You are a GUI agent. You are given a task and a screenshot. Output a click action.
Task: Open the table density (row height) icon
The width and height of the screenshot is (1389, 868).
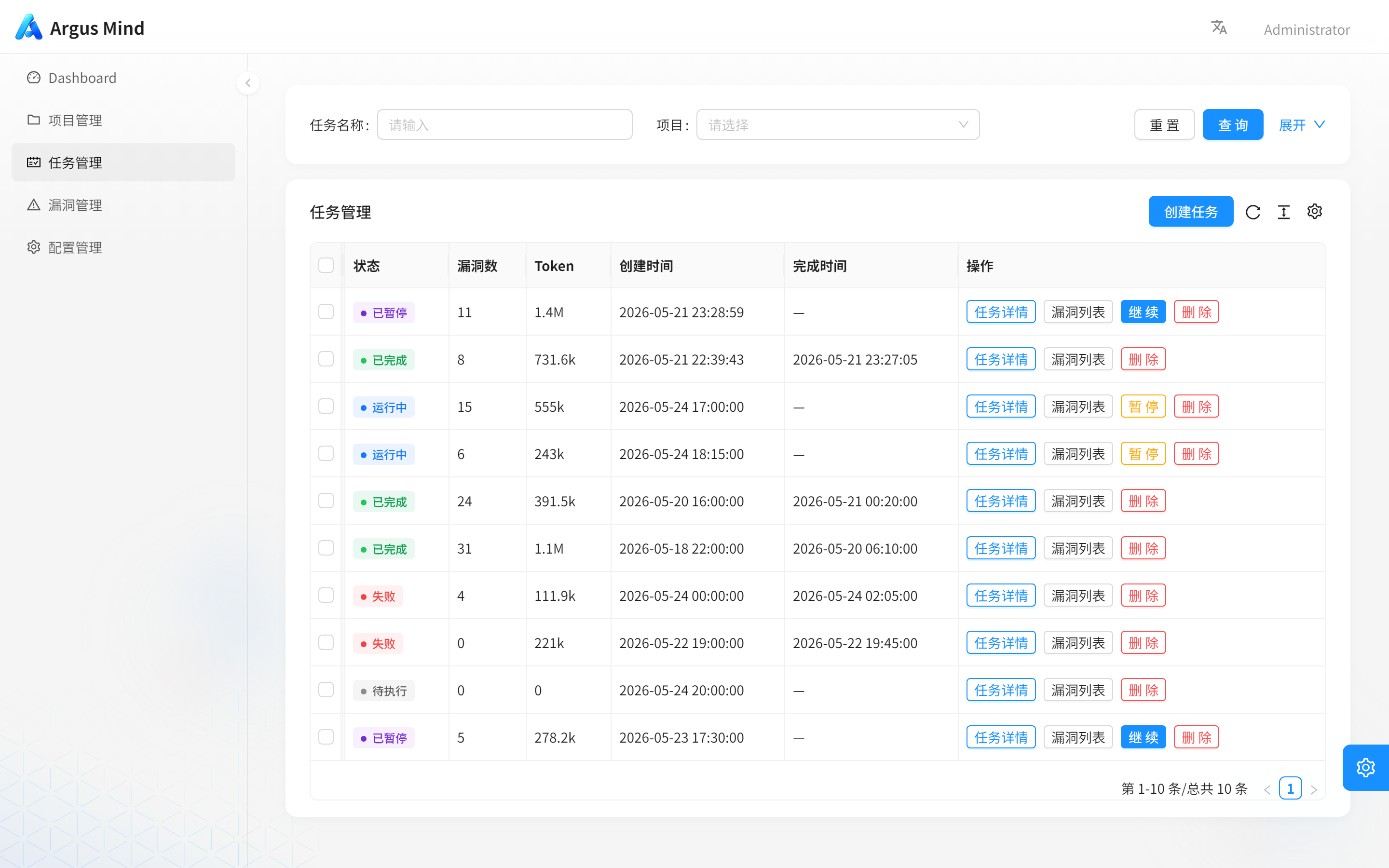tap(1283, 212)
